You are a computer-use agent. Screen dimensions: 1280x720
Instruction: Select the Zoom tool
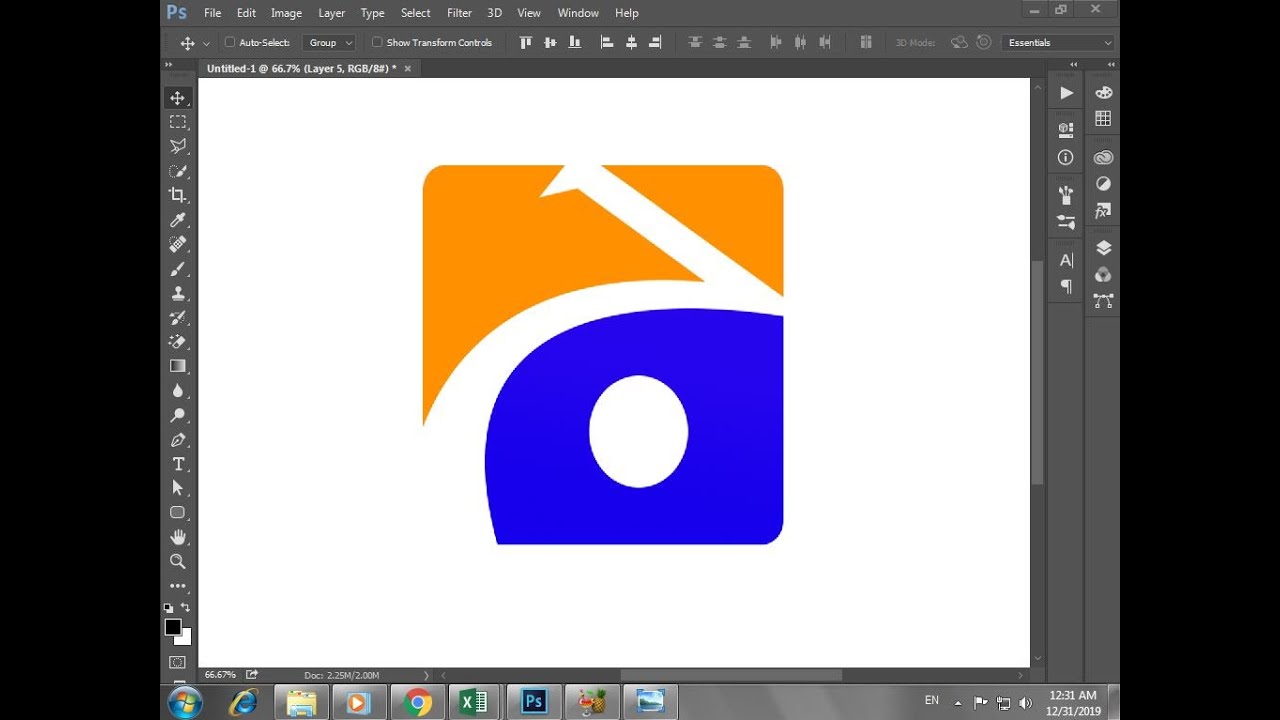pyautogui.click(x=178, y=562)
